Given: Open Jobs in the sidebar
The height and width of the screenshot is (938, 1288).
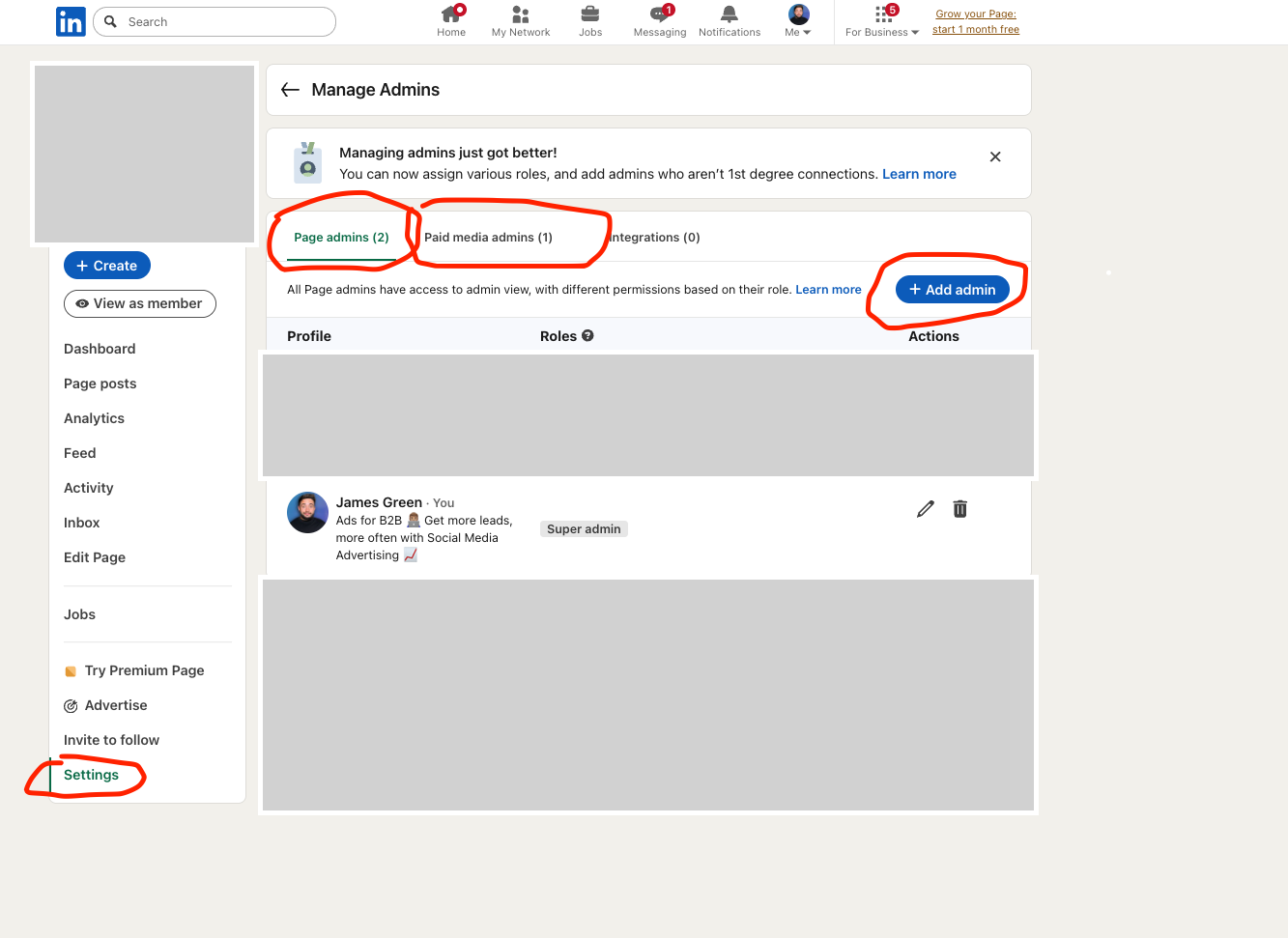Looking at the screenshot, I should coord(80,614).
